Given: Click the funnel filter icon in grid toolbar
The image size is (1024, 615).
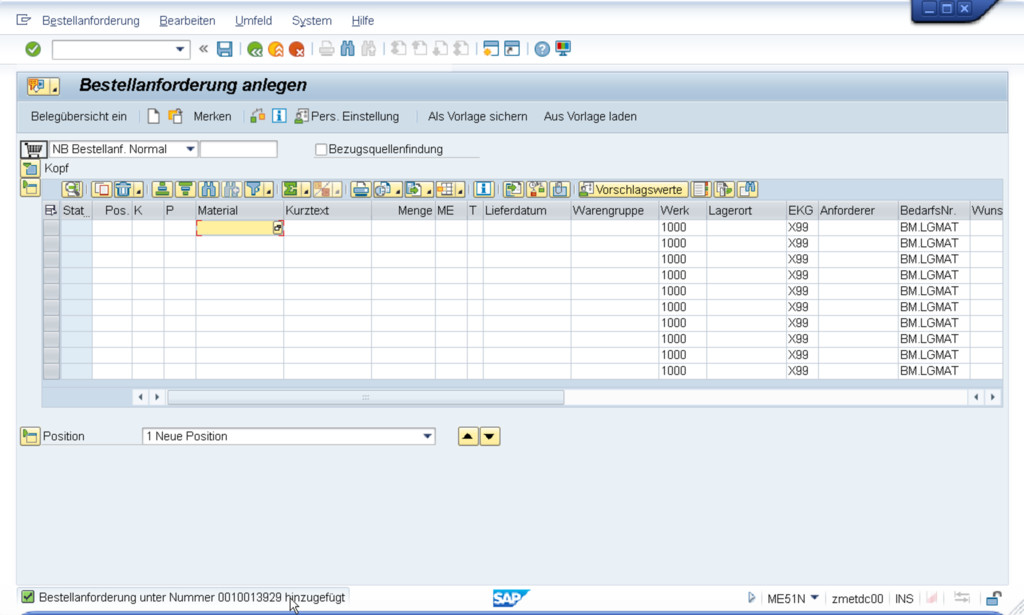Looking at the screenshot, I should tap(254, 189).
